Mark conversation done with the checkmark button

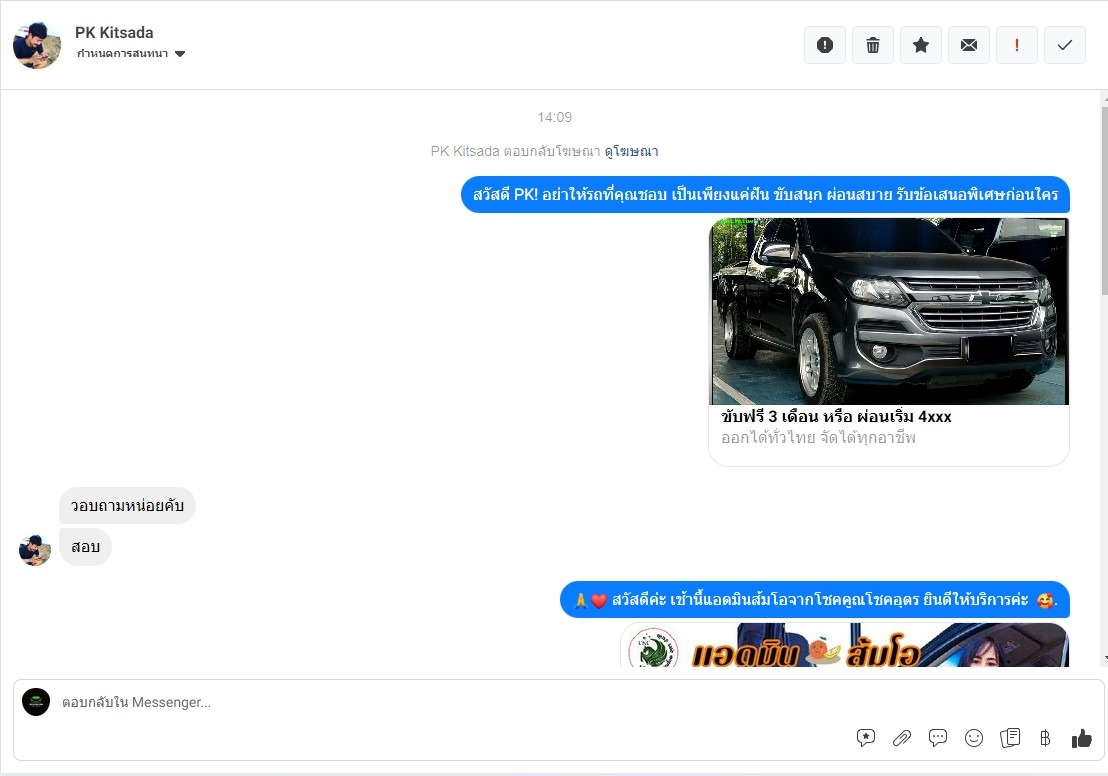(1065, 45)
